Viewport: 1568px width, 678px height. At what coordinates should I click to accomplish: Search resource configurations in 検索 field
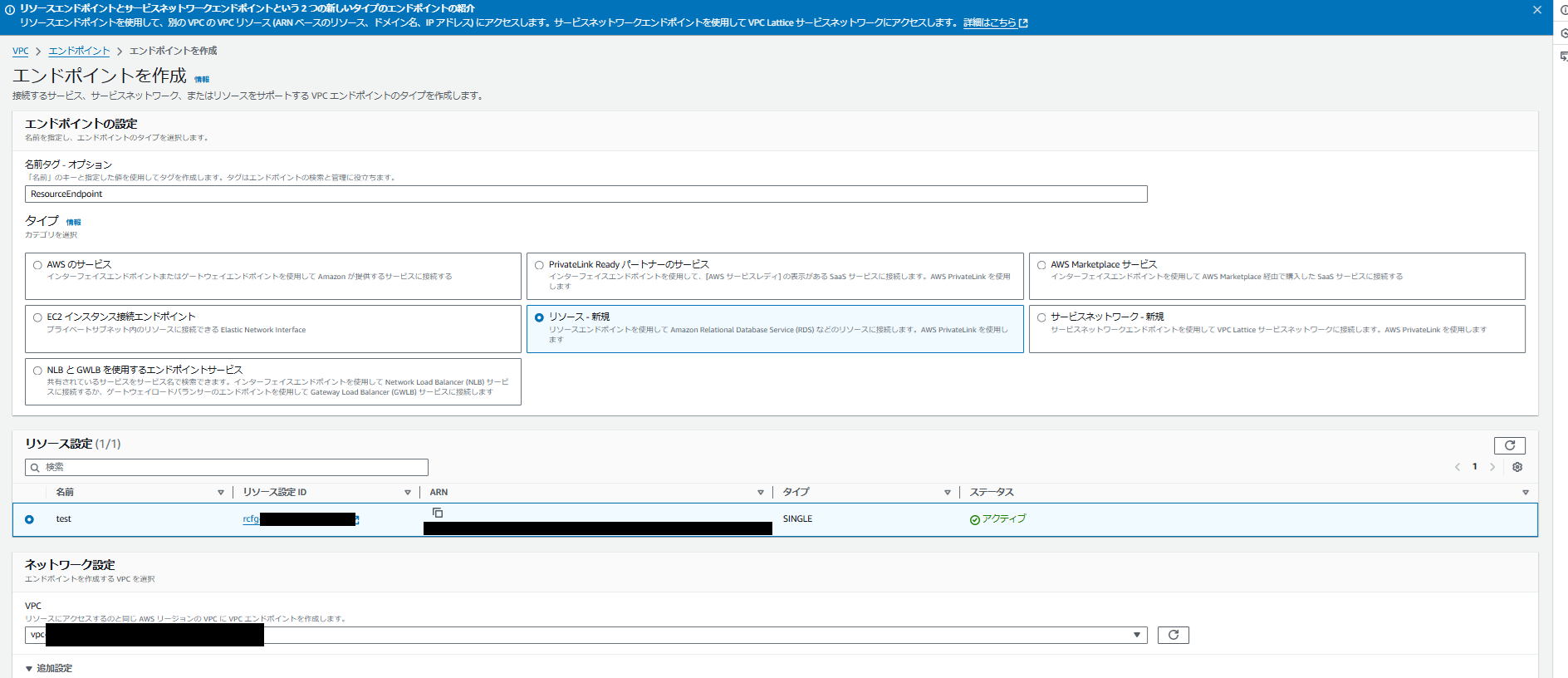click(x=227, y=467)
